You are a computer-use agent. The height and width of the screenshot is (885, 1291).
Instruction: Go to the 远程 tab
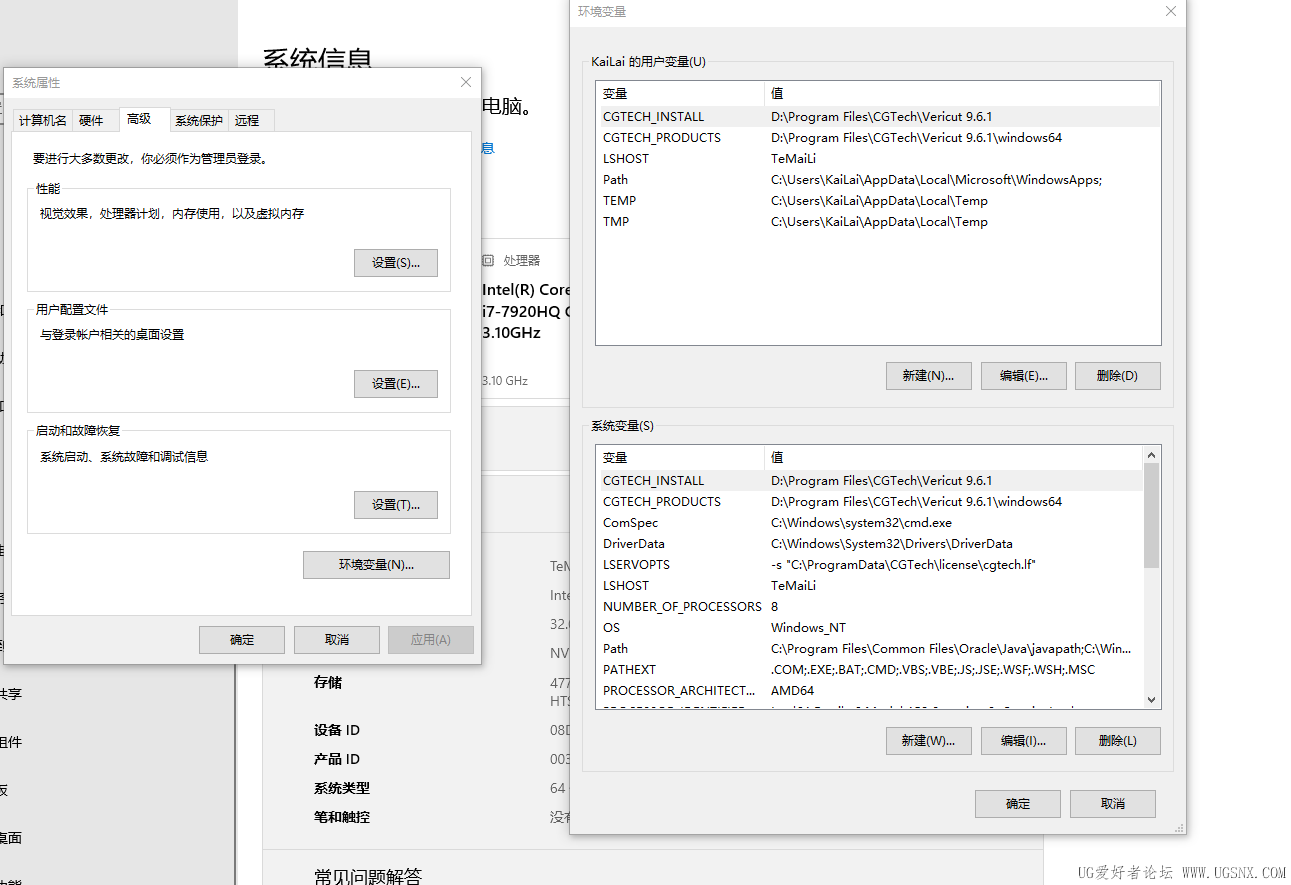(x=247, y=120)
